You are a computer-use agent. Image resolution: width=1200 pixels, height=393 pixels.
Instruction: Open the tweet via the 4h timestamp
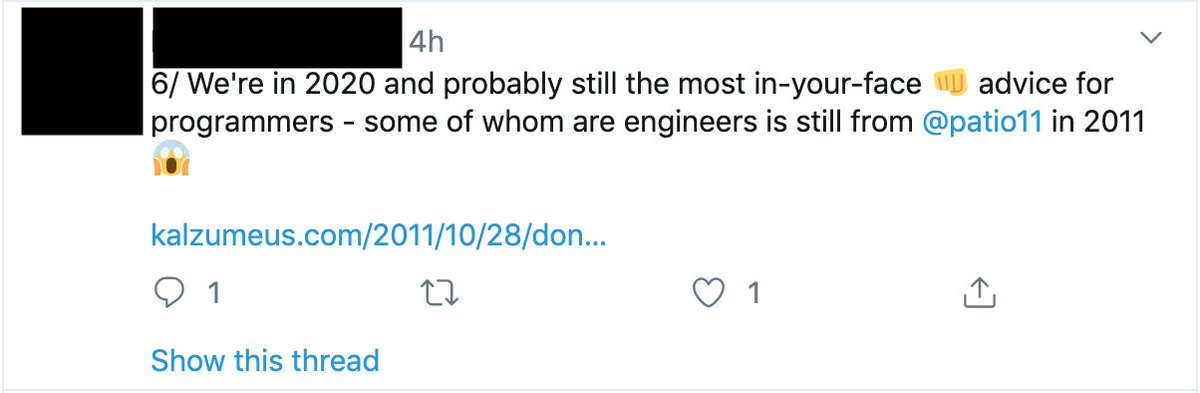click(x=426, y=42)
